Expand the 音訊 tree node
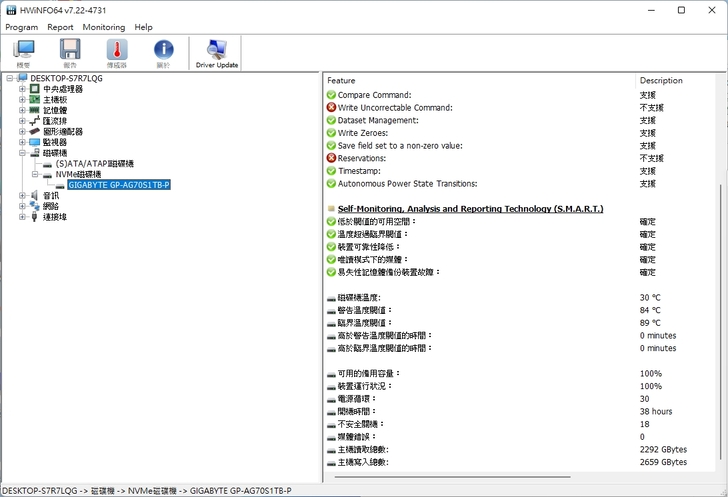This screenshot has height=497, width=728. (x=22, y=196)
